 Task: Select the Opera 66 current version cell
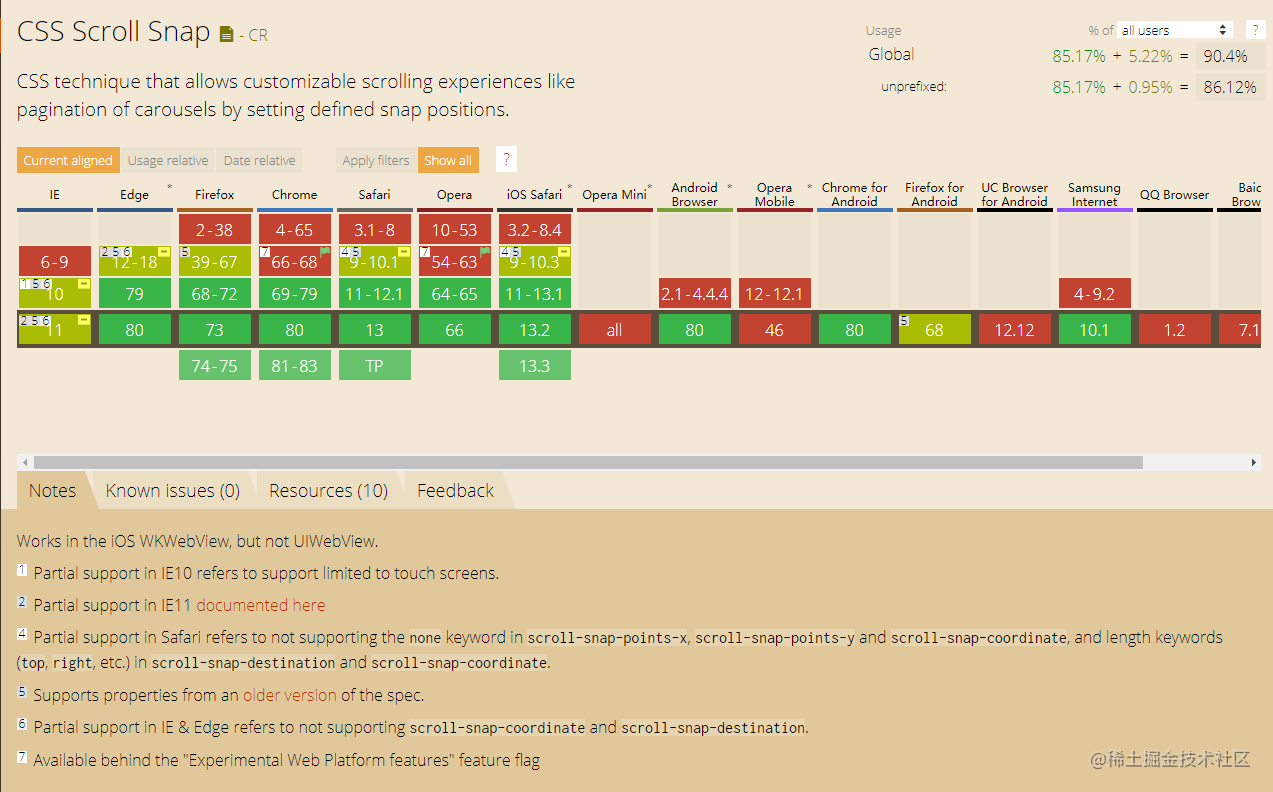[455, 330]
